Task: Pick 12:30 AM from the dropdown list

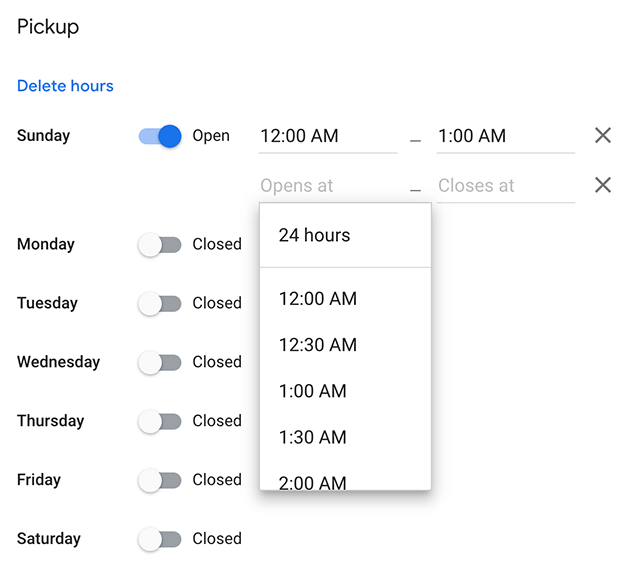Action: pos(318,345)
